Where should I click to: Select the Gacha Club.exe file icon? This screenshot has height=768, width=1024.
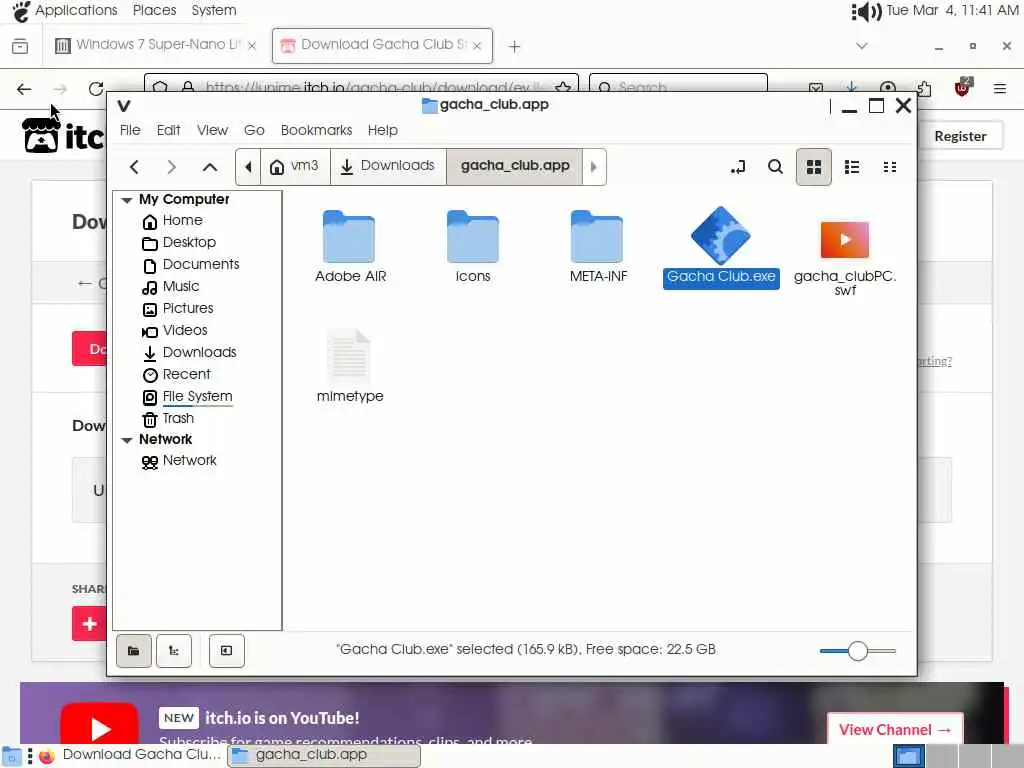tap(720, 235)
